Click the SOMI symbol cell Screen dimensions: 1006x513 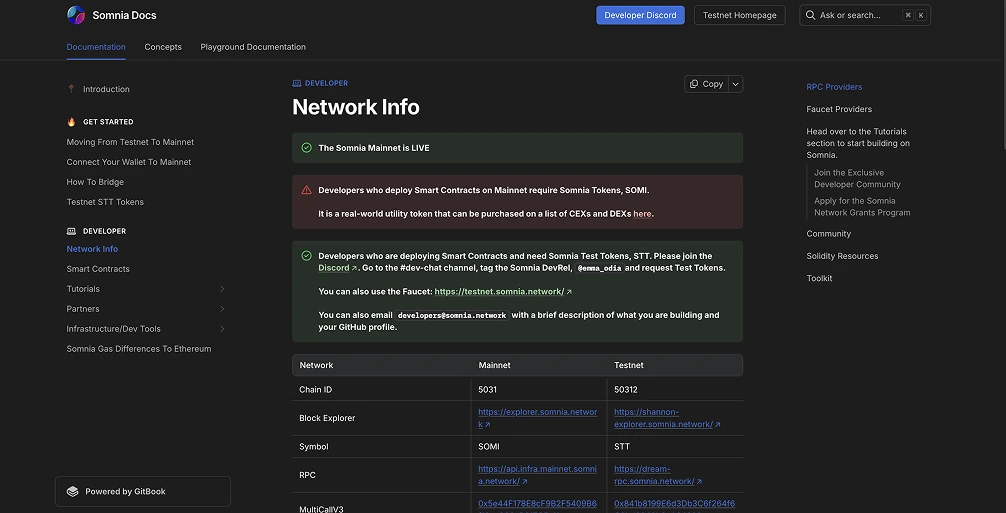[489, 447]
